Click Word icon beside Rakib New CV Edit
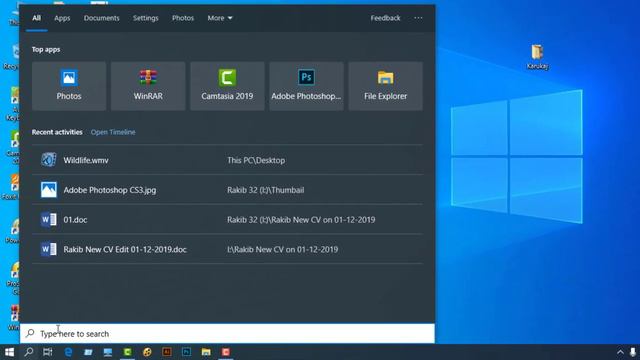The height and width of the screenshot is (360, 640). 49,249
